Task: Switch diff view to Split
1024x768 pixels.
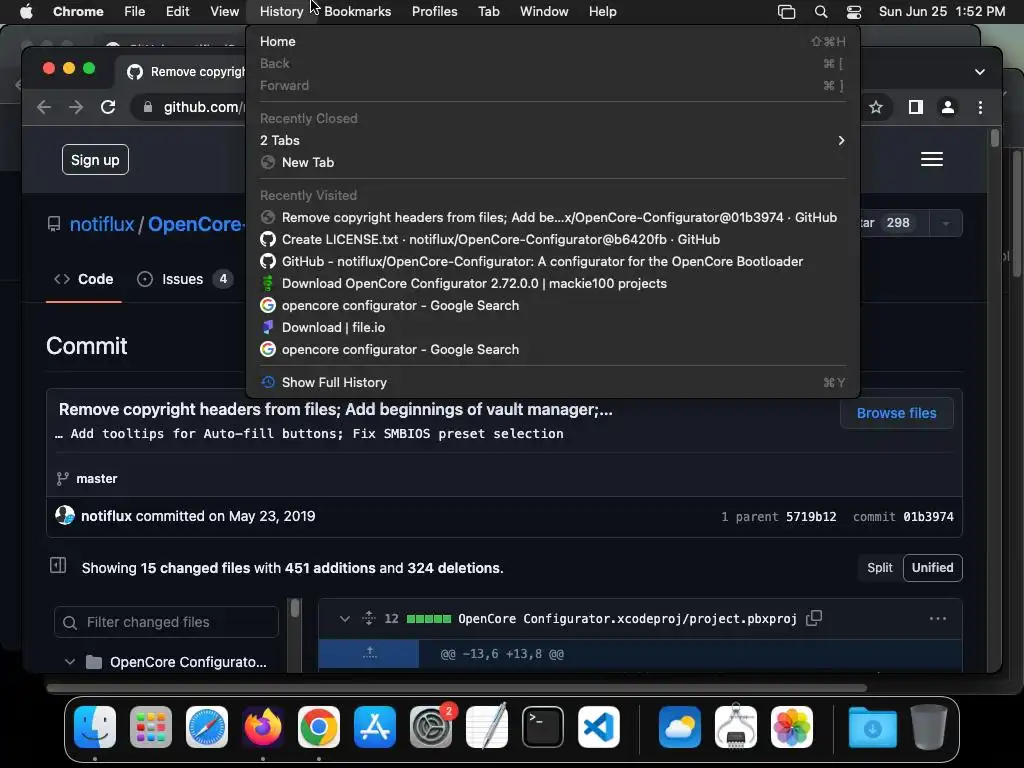Action: click(x=880, y=568)
